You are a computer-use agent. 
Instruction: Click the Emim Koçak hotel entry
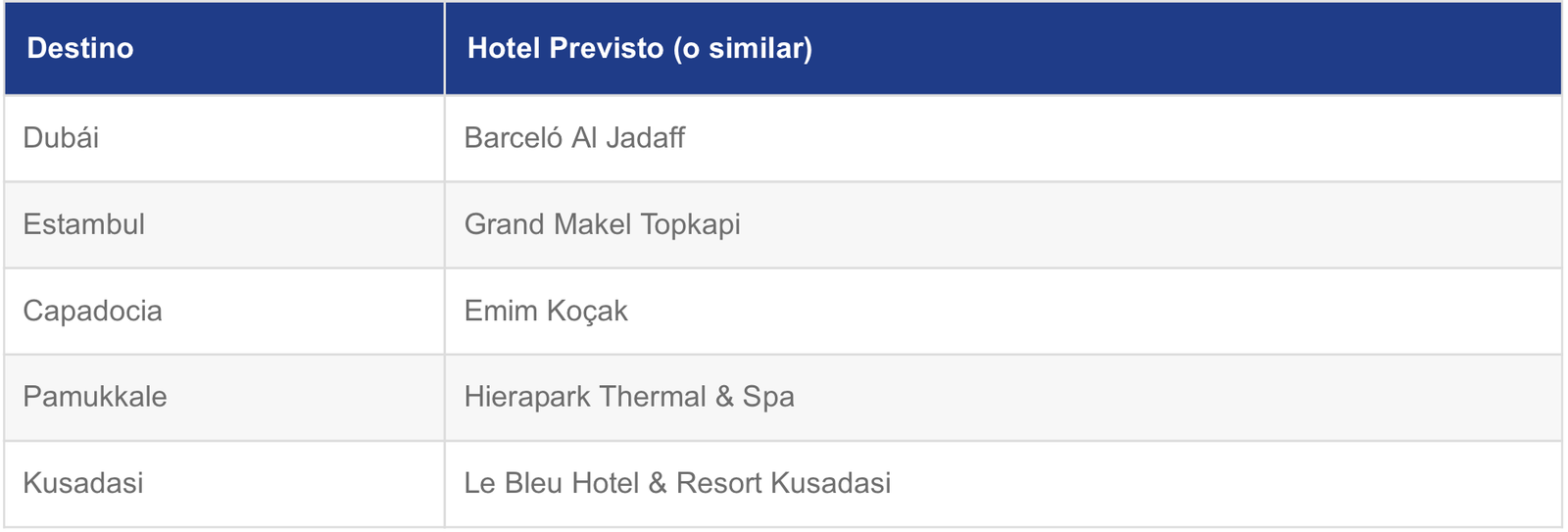(x=546, y=311)
